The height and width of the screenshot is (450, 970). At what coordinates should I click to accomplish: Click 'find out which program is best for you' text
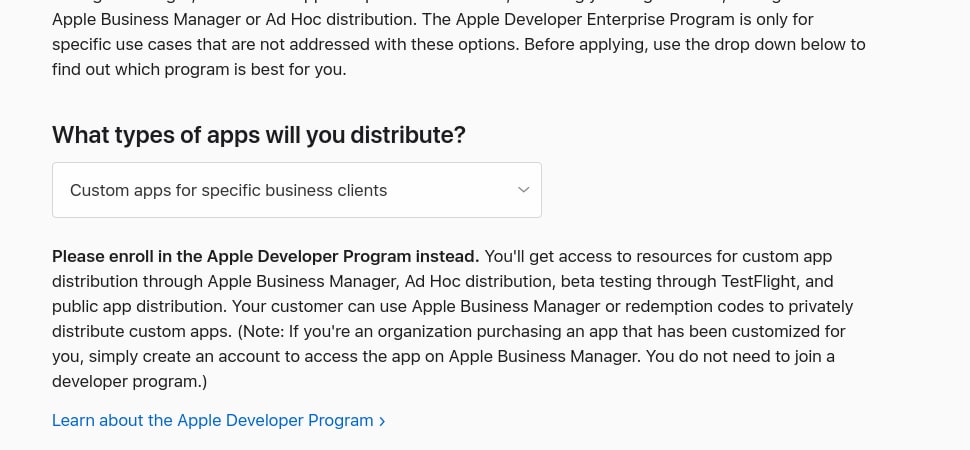click(199, 71)
